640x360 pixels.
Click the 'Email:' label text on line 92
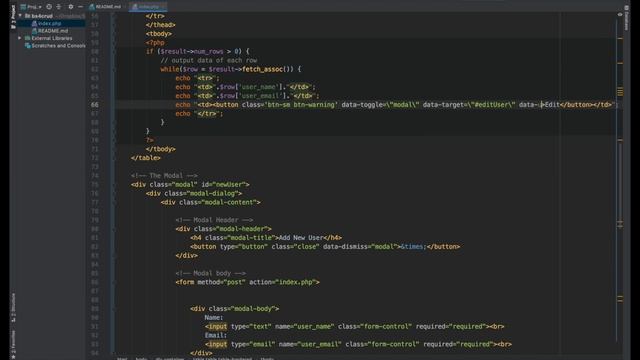[216, 336]
